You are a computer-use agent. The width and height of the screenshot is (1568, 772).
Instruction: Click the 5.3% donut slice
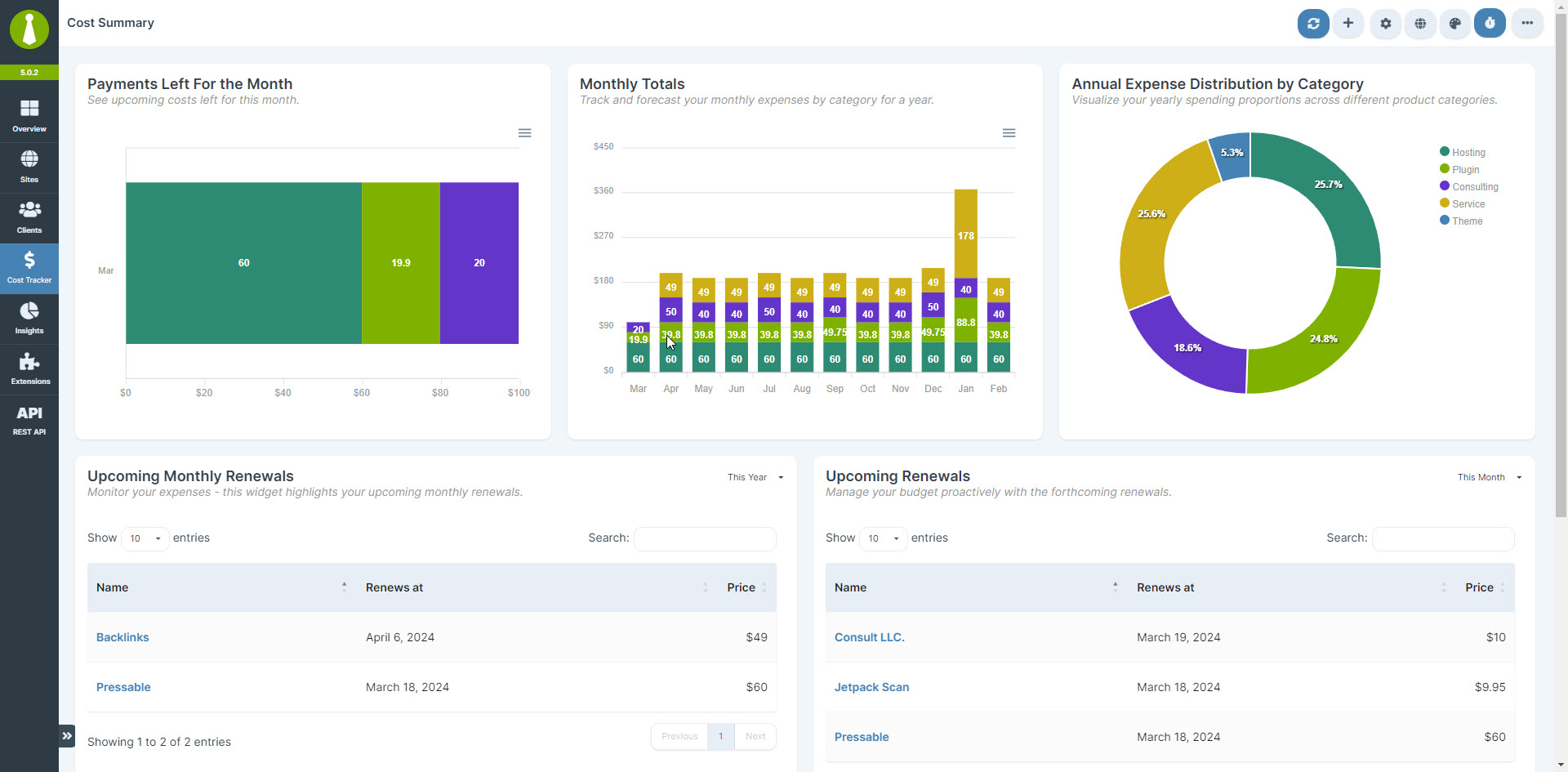[1232, 153]
